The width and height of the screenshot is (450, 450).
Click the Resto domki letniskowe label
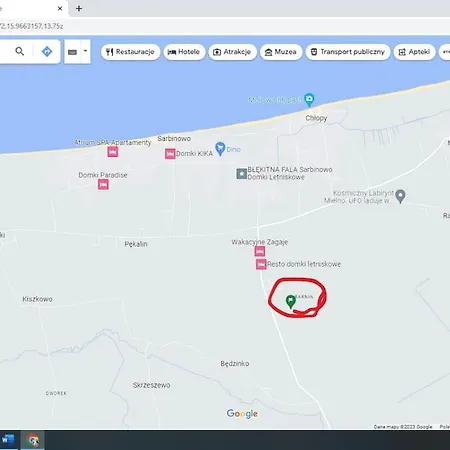304,264
